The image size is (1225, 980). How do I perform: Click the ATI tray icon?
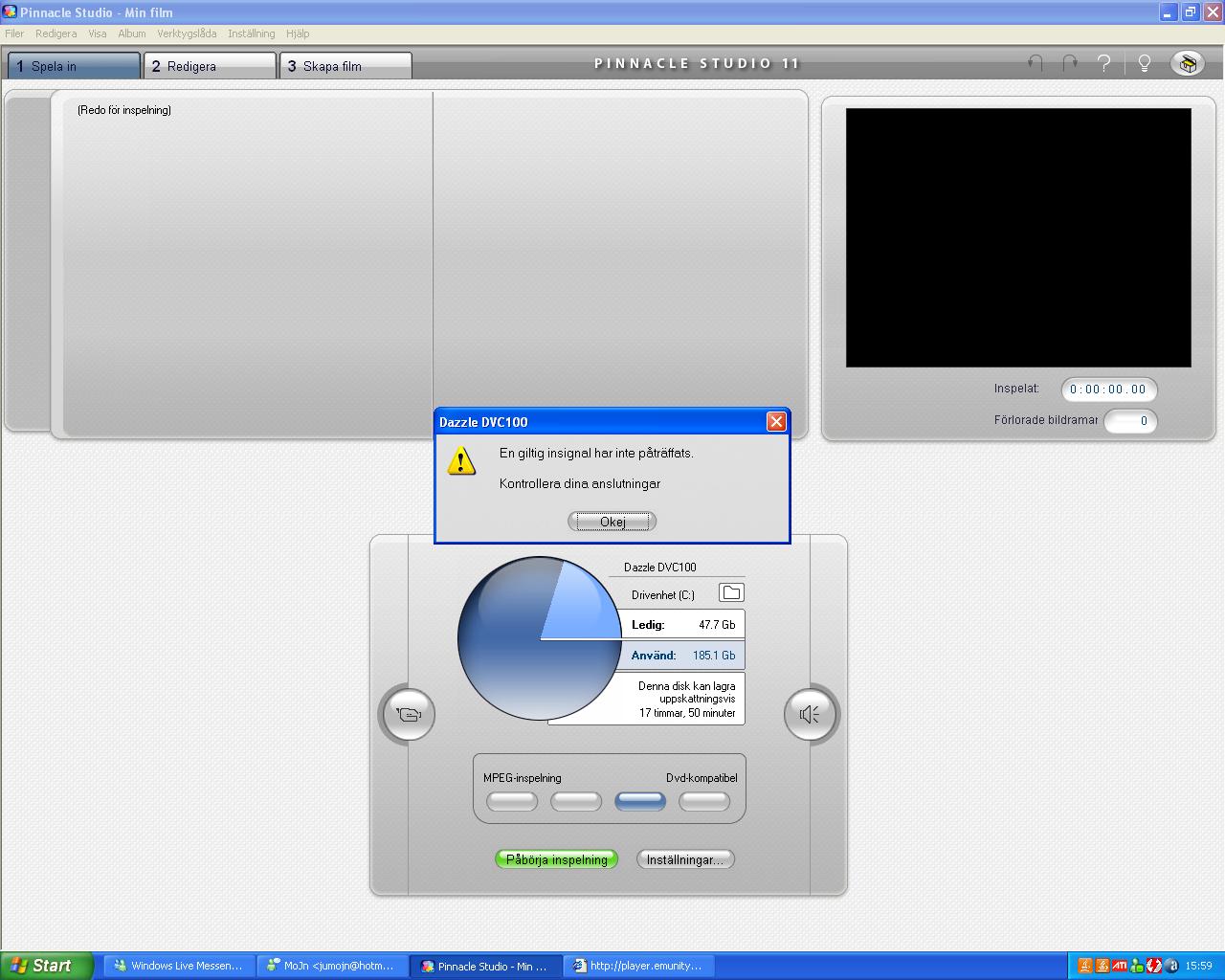1120,966
